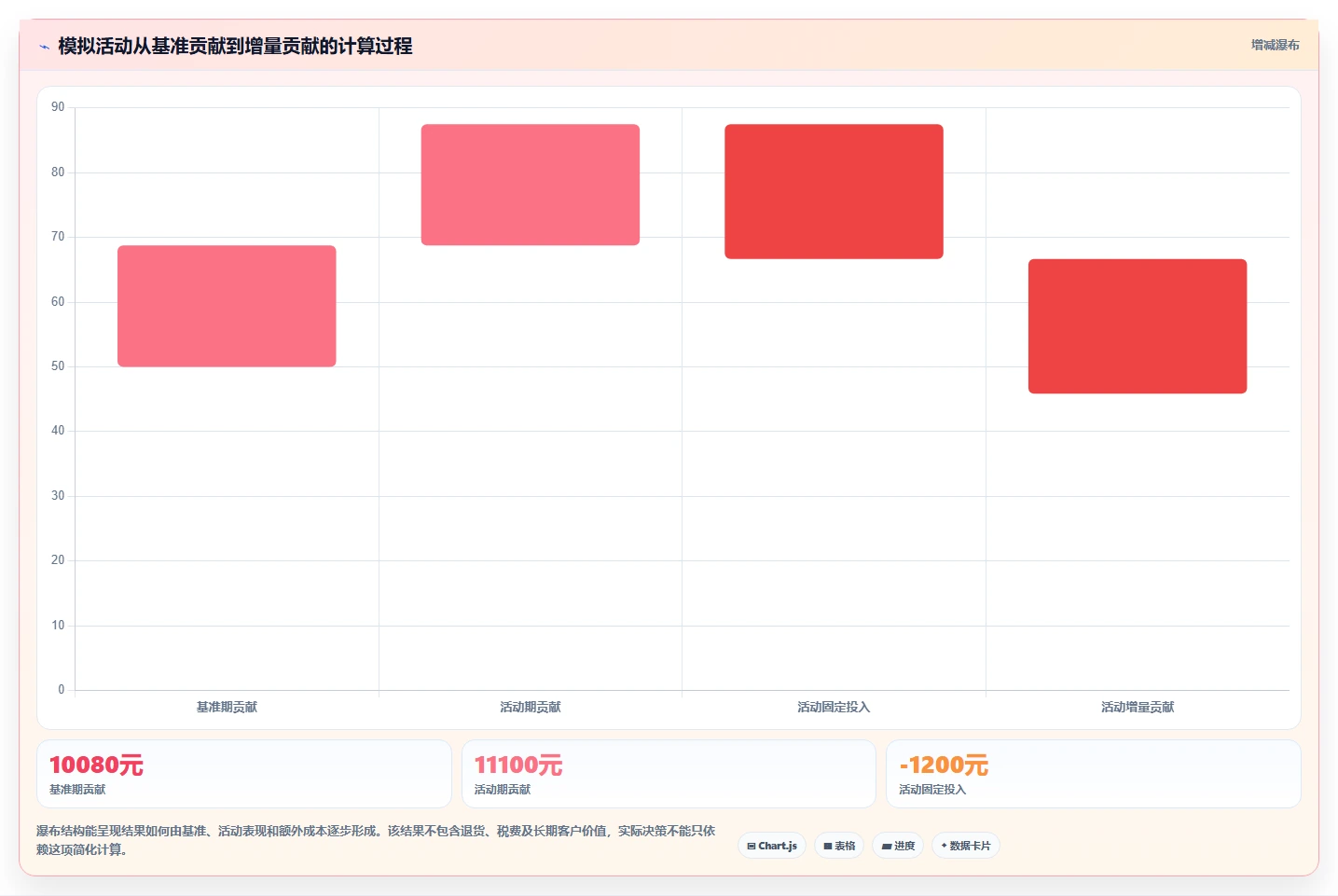Click the x-axis label 活动增量贡献
This screenshot has width=1338, height=896.
[x=1138, y=708]
